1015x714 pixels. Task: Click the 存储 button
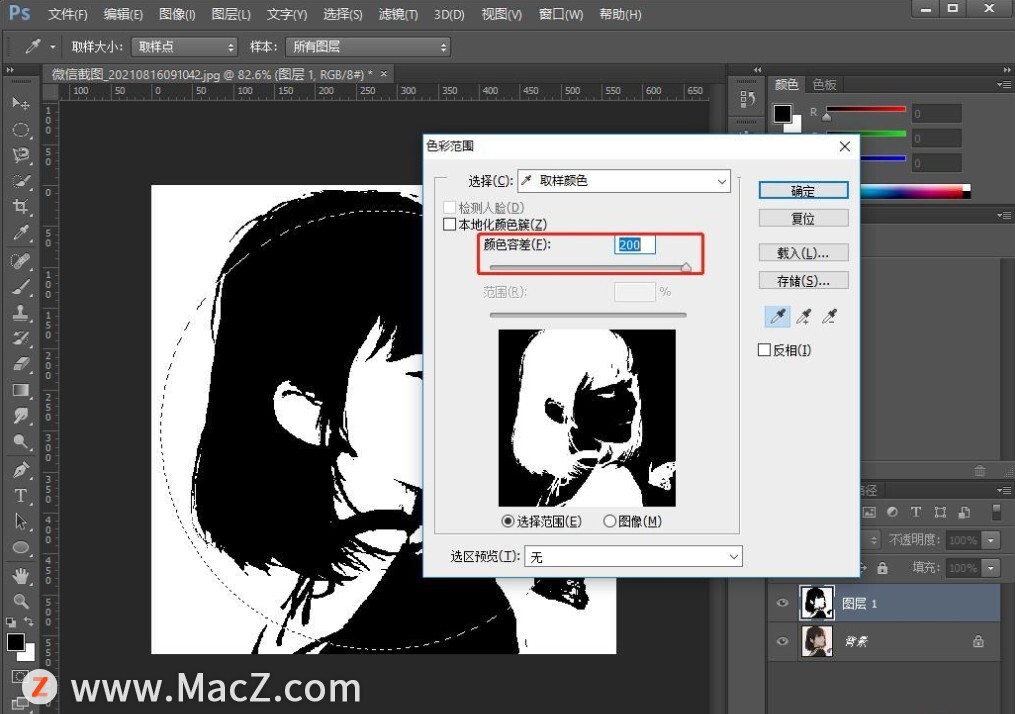point(803,280)
